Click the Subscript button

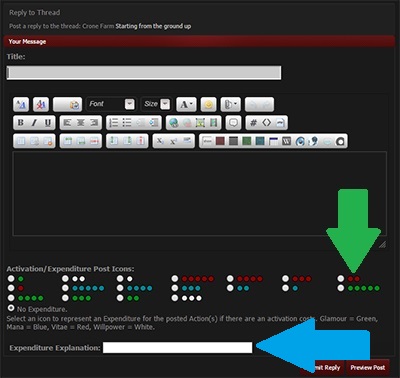pyautogui.click(x=160, y=141)
